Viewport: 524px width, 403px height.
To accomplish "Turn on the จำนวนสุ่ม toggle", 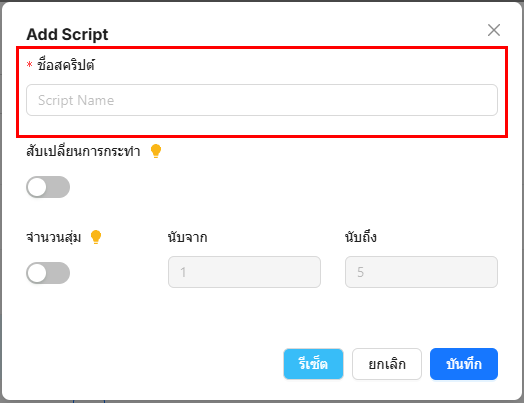I will [48, 273].
